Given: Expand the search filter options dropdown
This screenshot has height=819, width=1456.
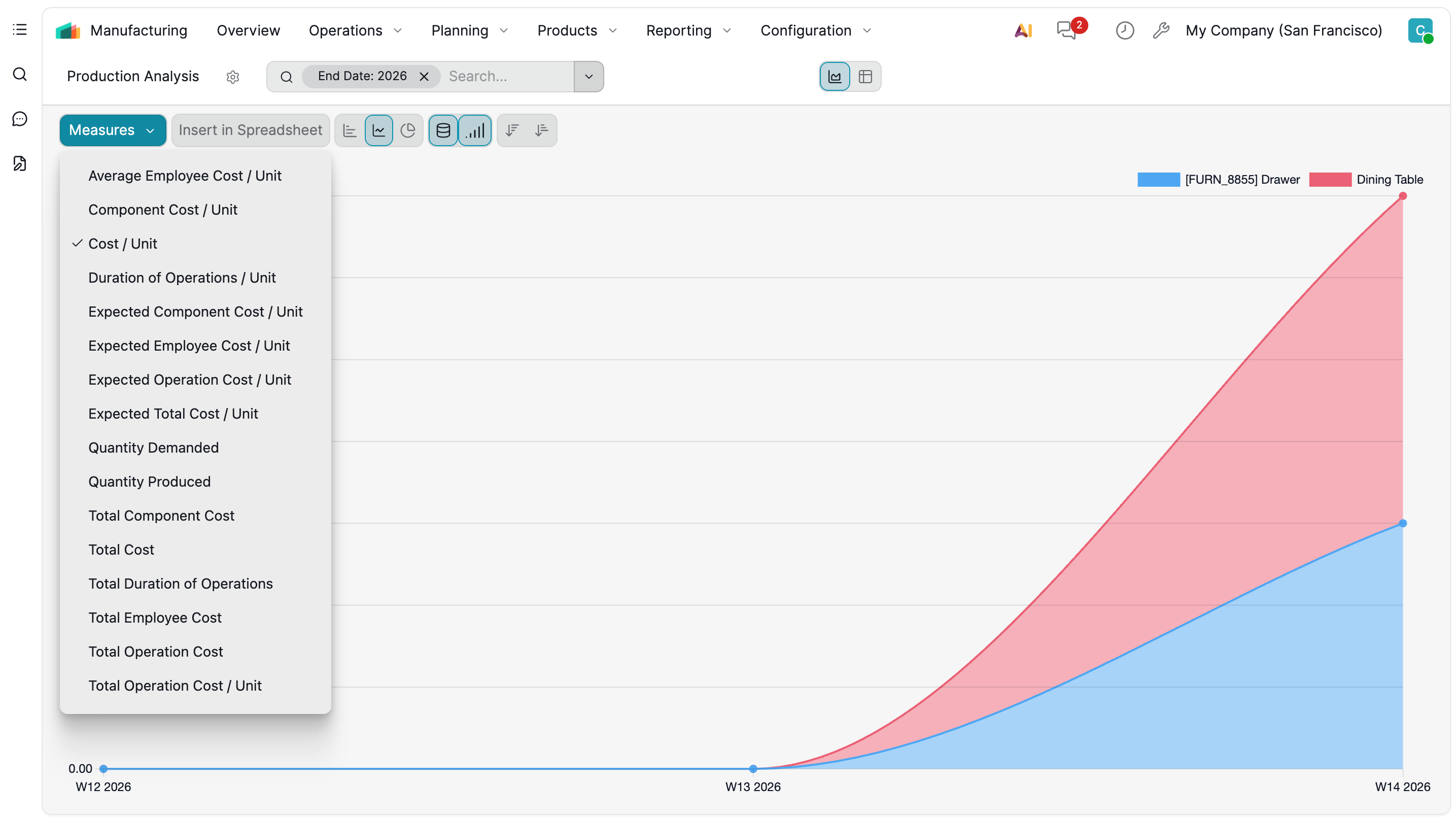Looking at the screenshot, I should click(x=588, y=76).
